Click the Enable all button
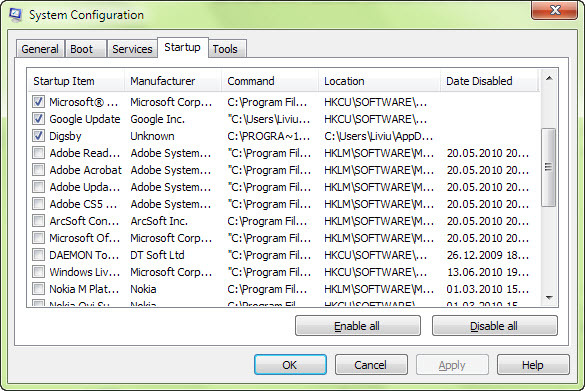Viewport: 585px width, 391px height. (358, 326)
